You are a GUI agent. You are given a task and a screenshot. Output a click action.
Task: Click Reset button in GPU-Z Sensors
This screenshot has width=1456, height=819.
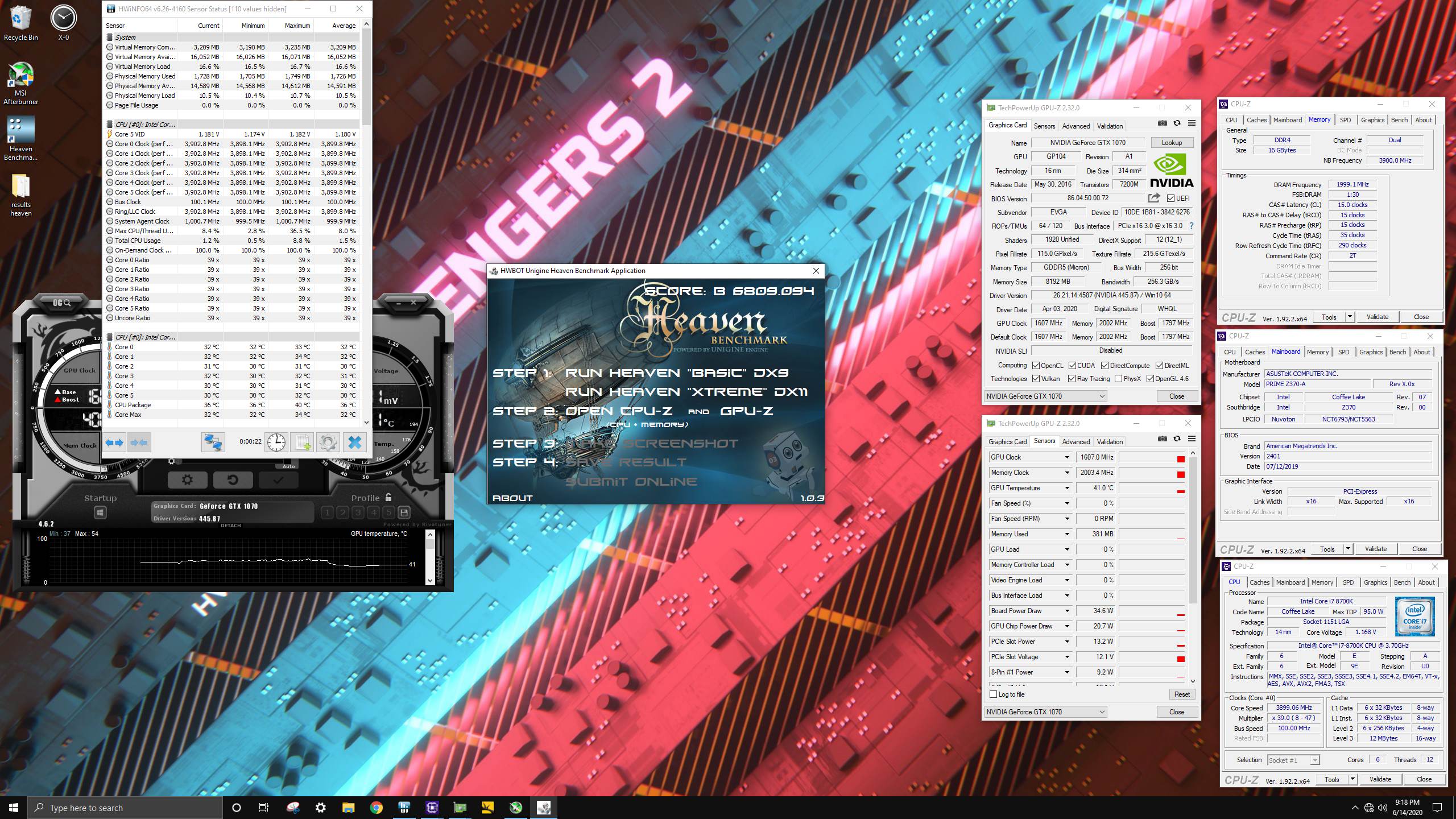coord(1182,694)
